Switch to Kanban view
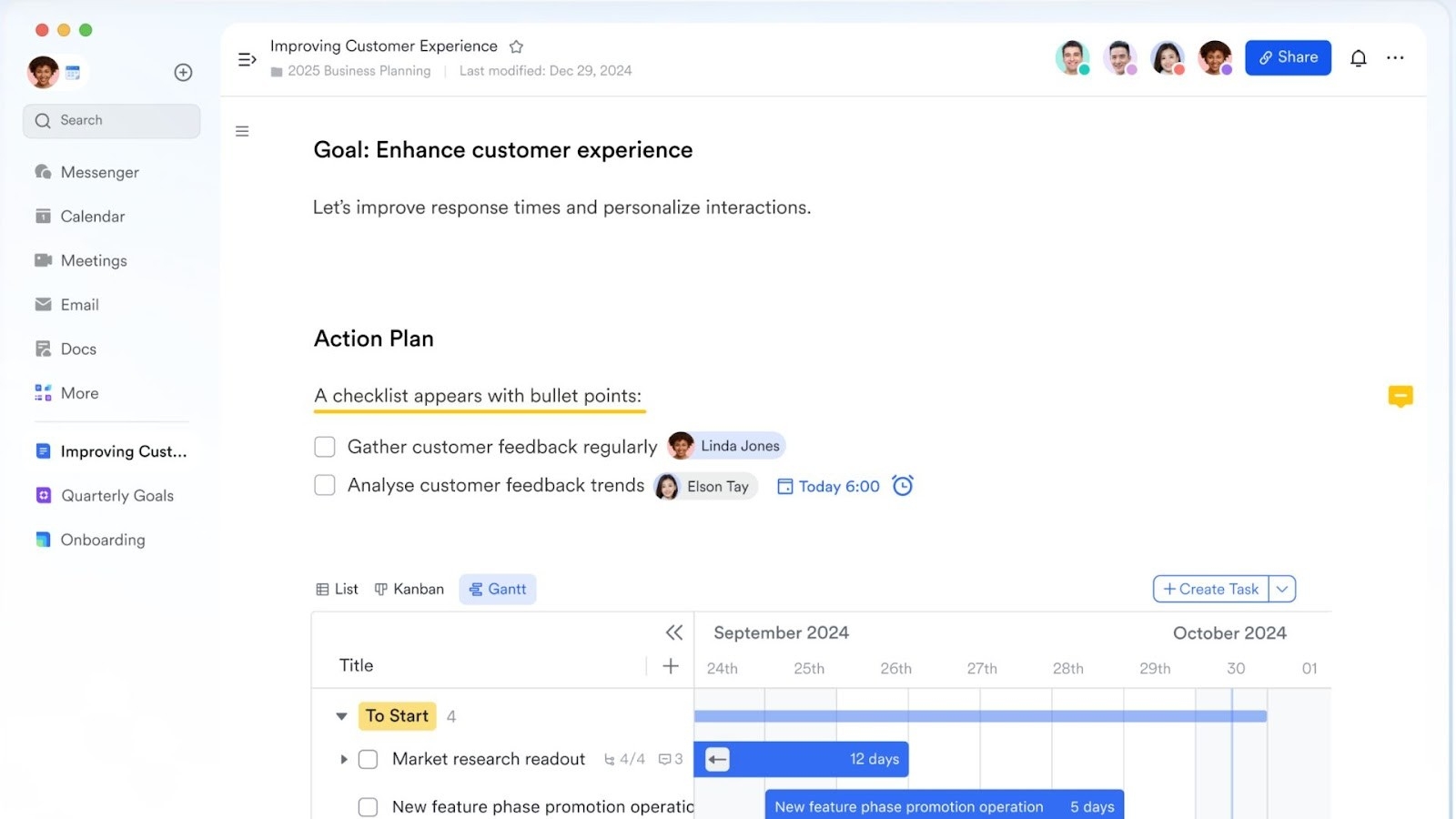Image resolution: width=1456 pixels, height=819 pixels. coord(409,589)
